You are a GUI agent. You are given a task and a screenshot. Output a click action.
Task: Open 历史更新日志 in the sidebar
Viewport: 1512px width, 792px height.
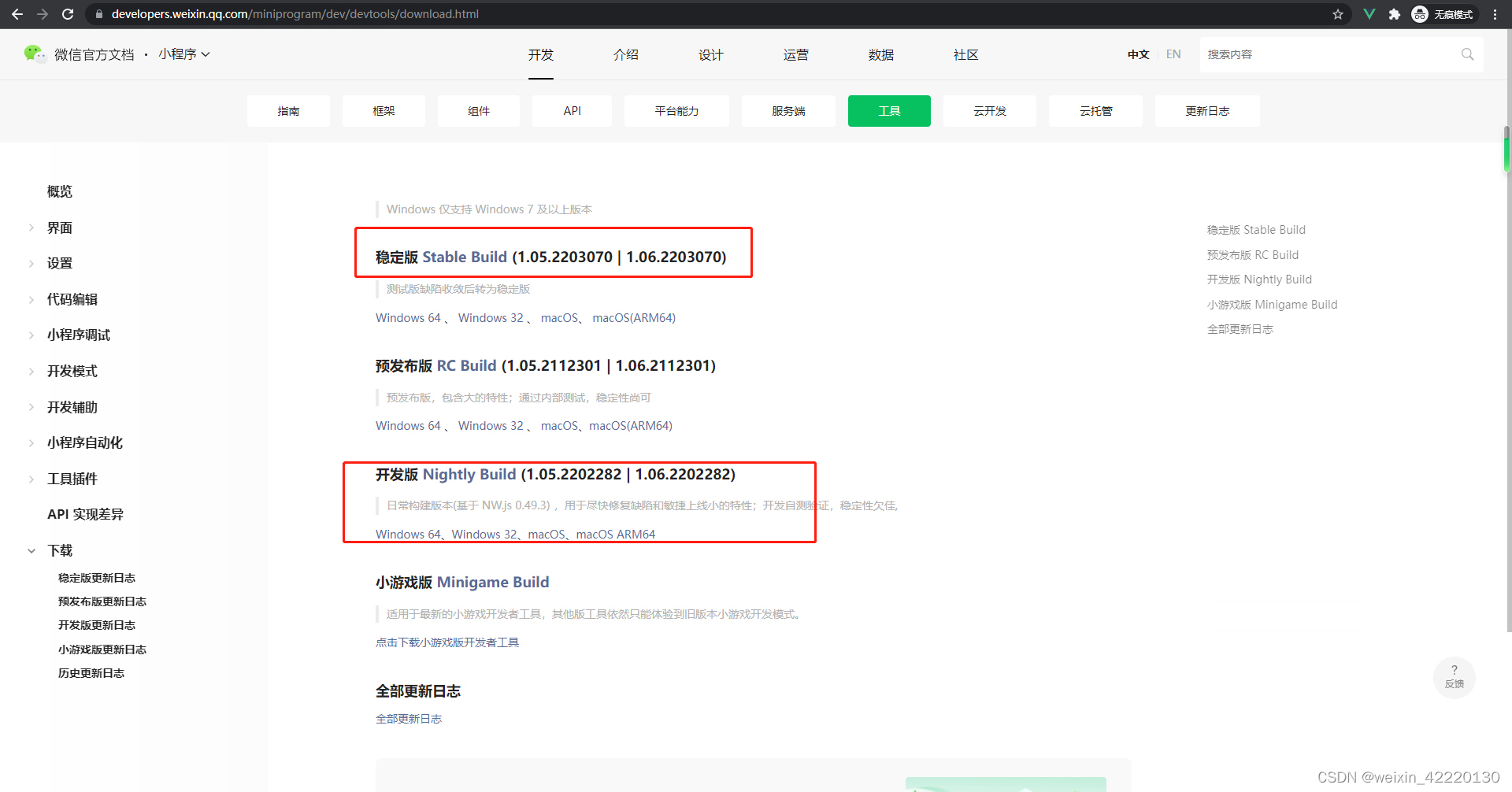(91, 673)
